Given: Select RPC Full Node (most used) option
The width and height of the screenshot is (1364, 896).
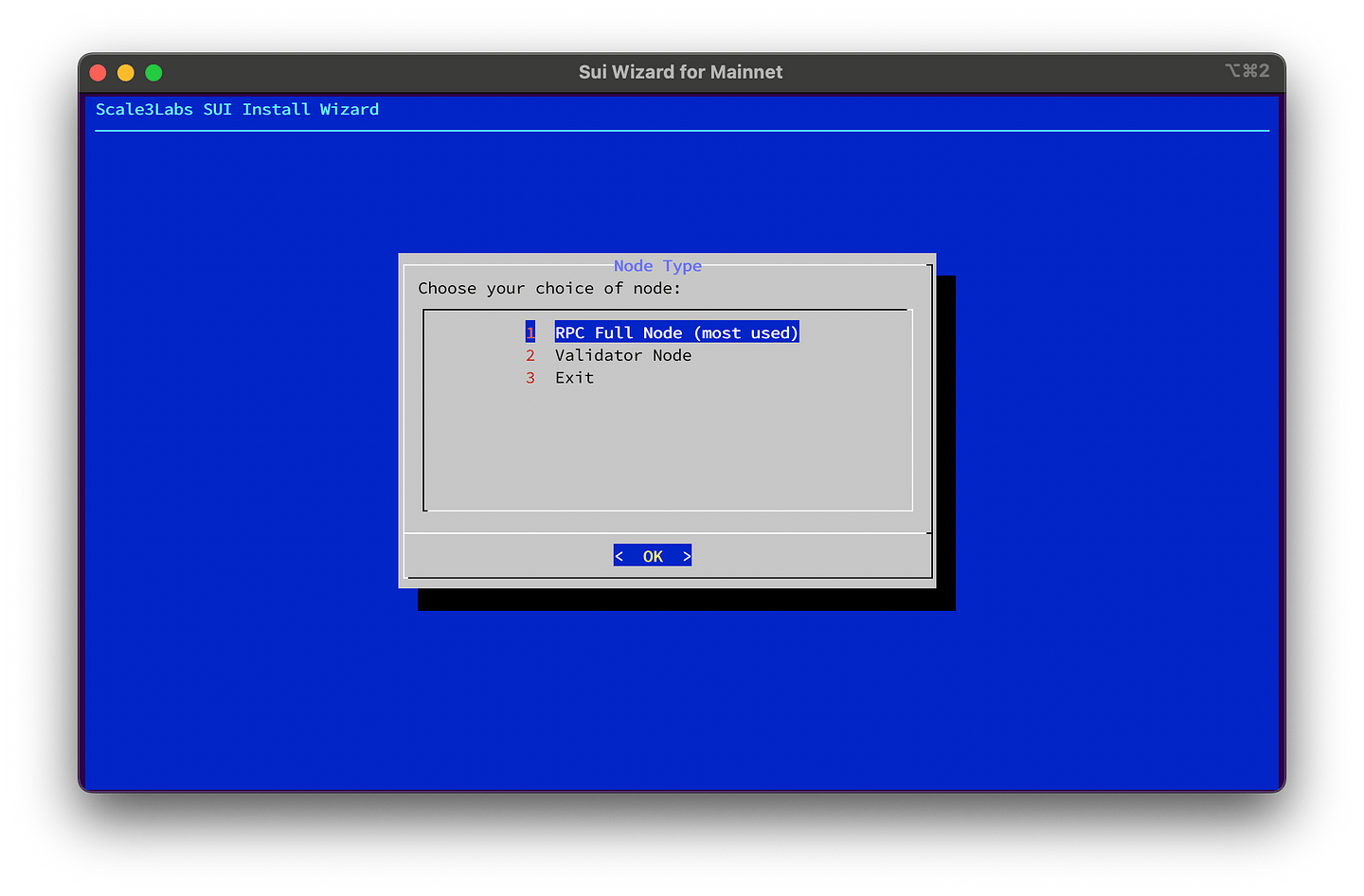Looking at the screenshot, I should coord(676,332).
